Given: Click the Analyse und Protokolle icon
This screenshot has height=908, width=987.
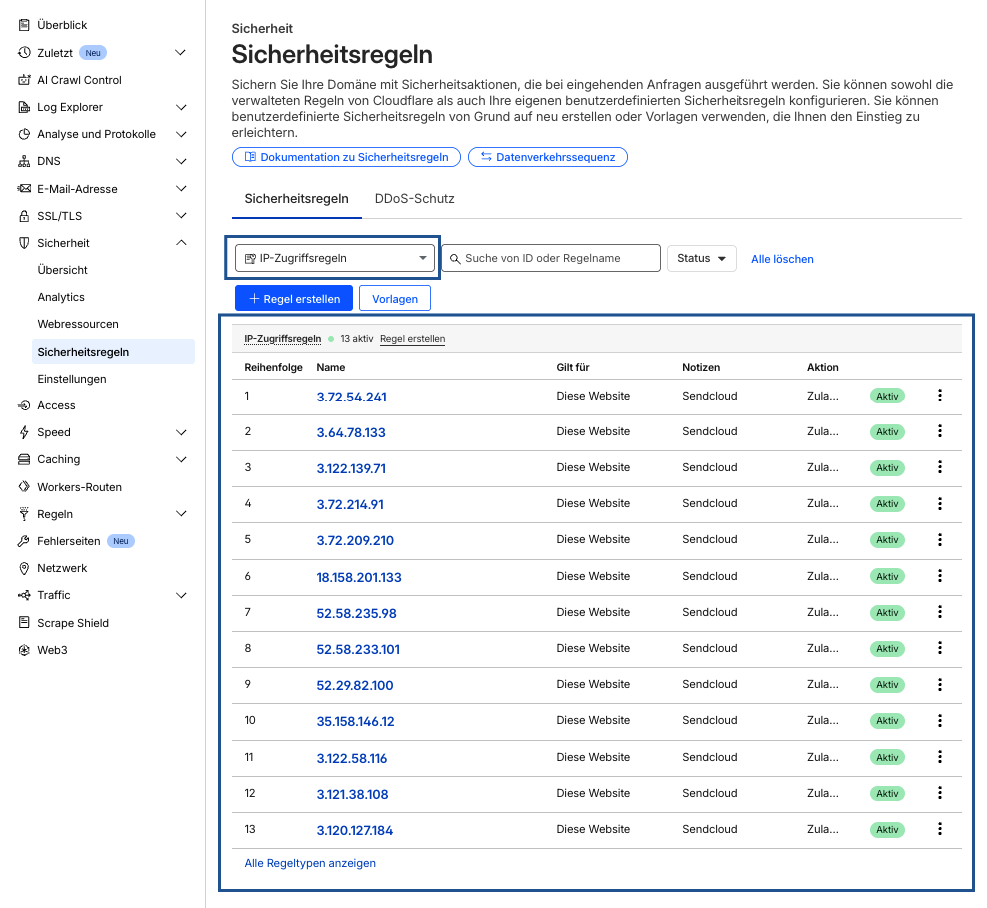Looking at the screenshot, I should [x=24, y=134].
